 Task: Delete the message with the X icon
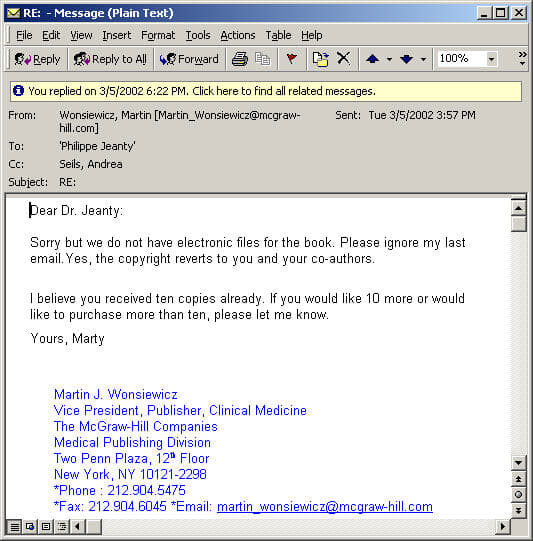(x=343, y=59)
